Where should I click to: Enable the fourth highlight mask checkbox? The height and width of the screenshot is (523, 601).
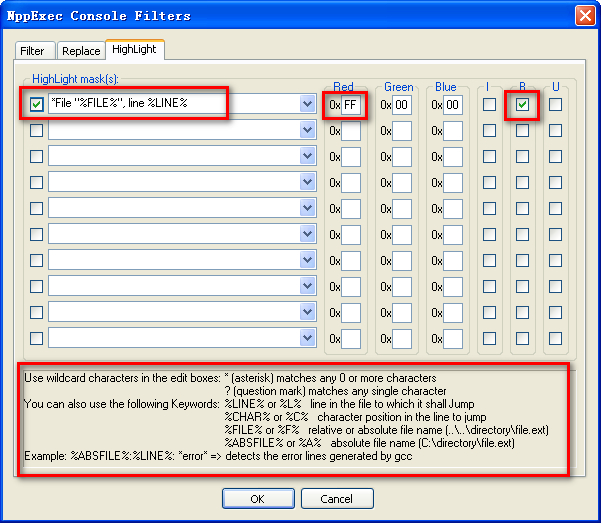[36, 183]
